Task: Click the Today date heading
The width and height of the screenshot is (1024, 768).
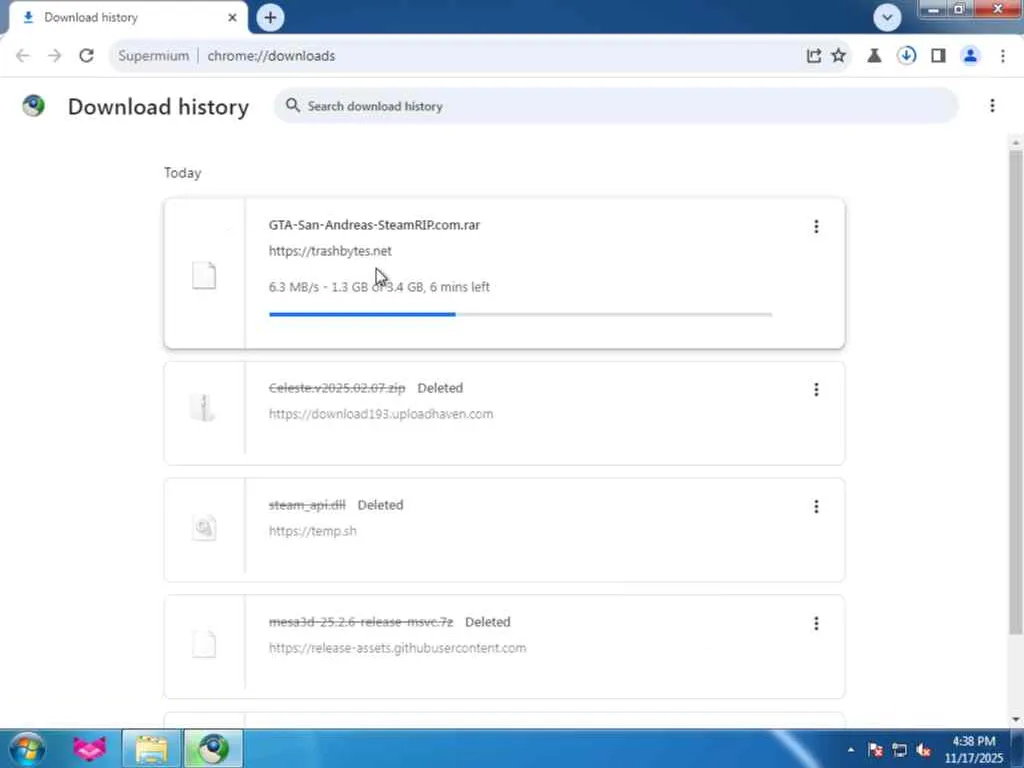Action: [x=182, y=173]
